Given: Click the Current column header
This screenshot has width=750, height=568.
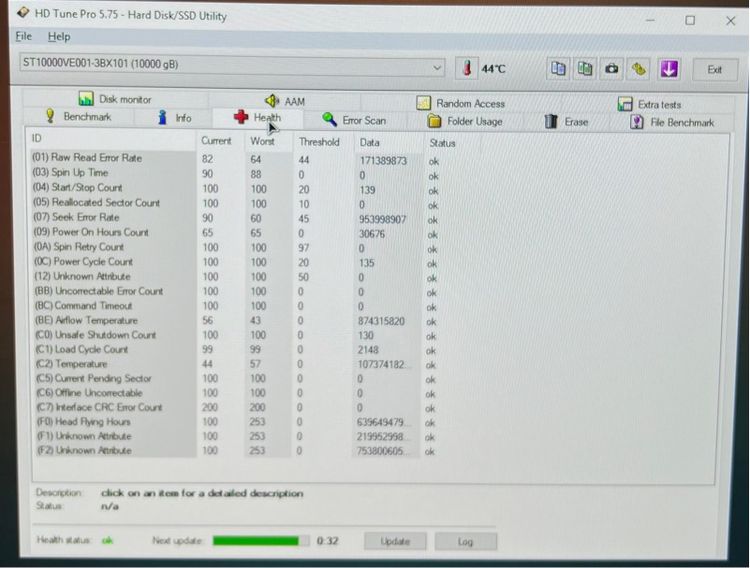Looking at the screenshot, I should click(216, 141).
